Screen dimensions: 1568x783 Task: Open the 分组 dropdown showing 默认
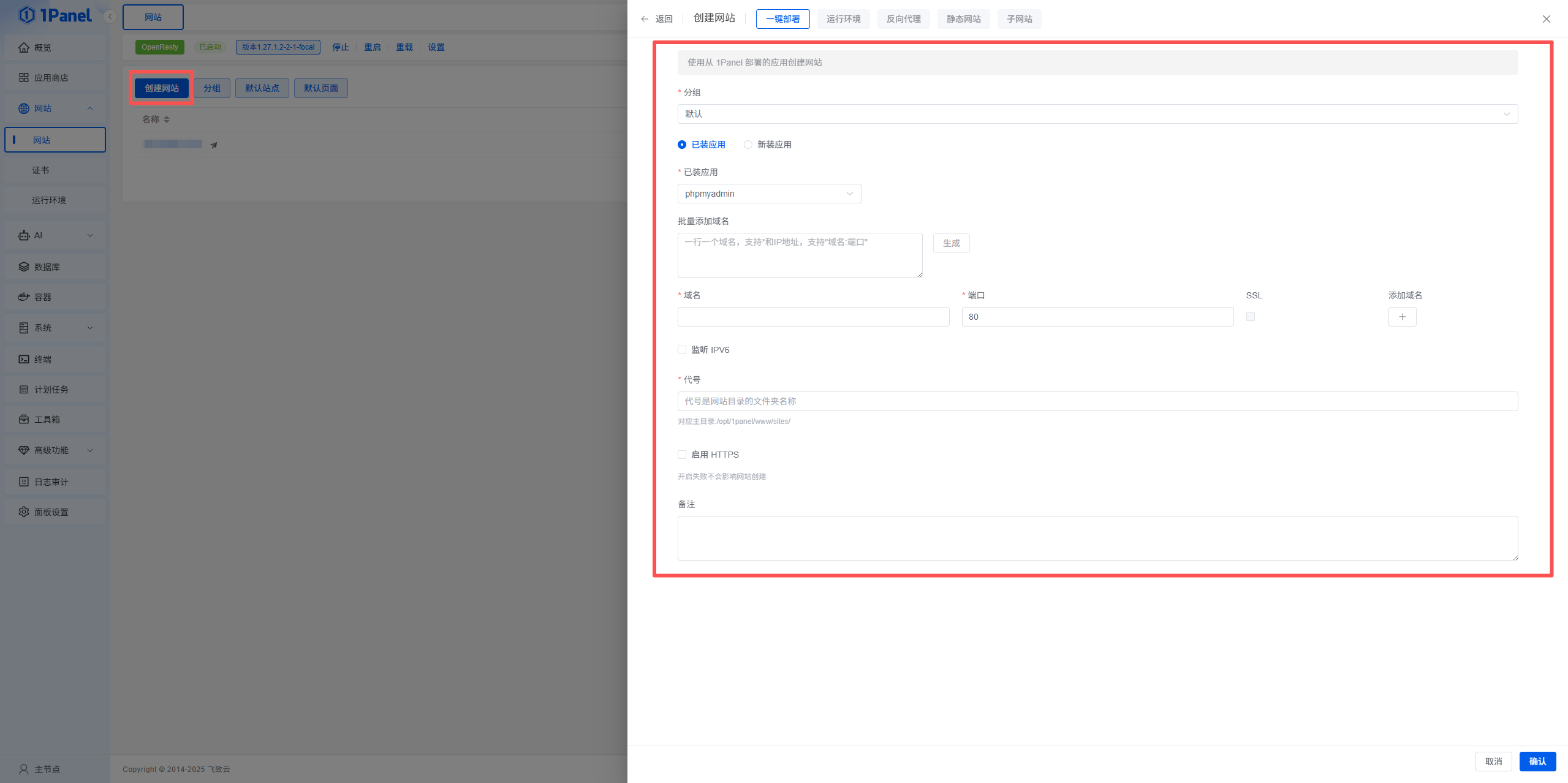point(1097,114)
